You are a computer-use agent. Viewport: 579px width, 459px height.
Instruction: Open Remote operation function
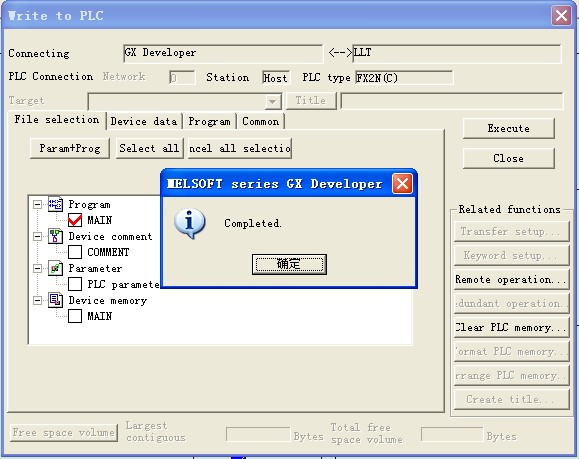511,280
